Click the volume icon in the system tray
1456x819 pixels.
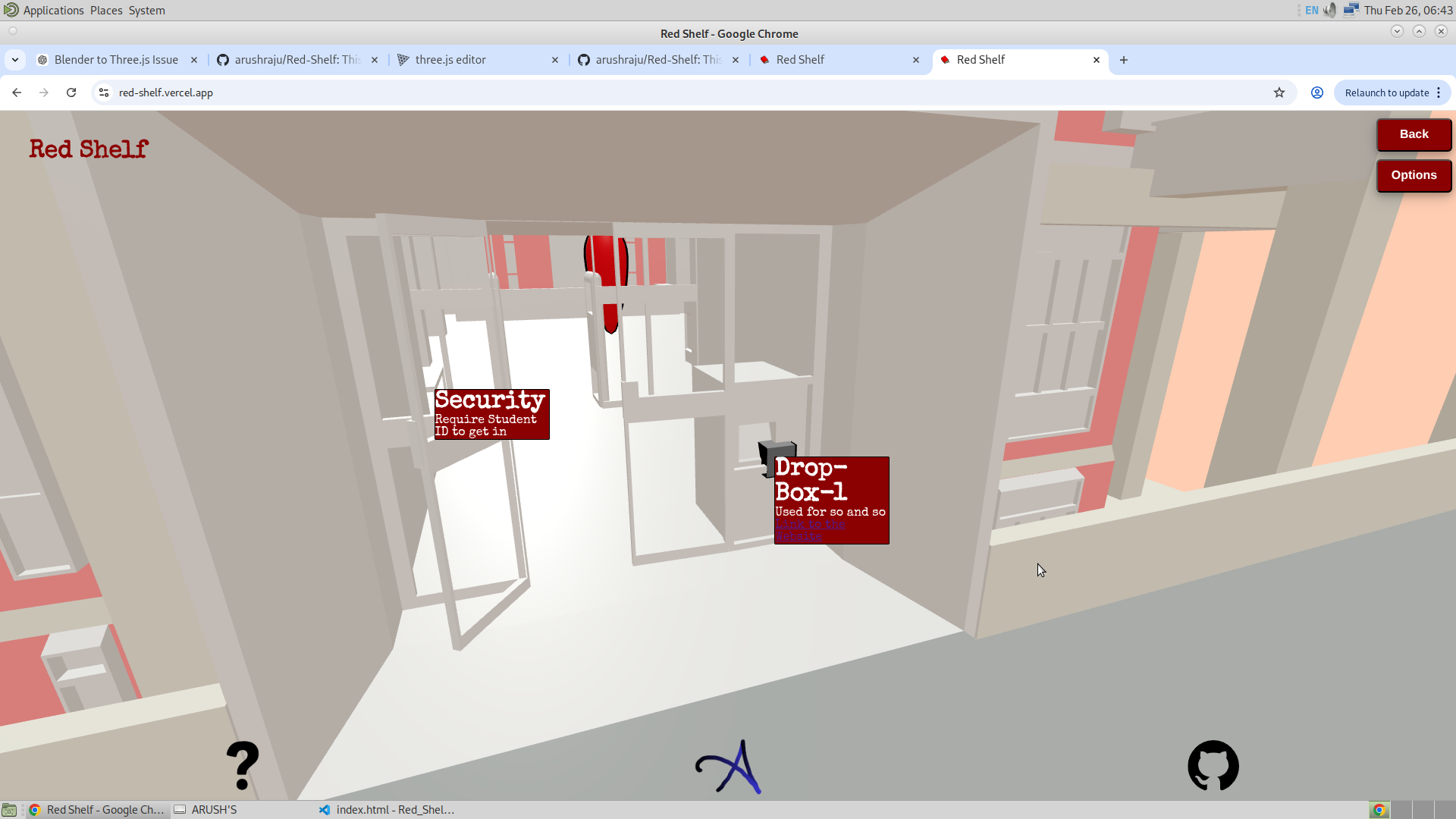coord(1329,10)
